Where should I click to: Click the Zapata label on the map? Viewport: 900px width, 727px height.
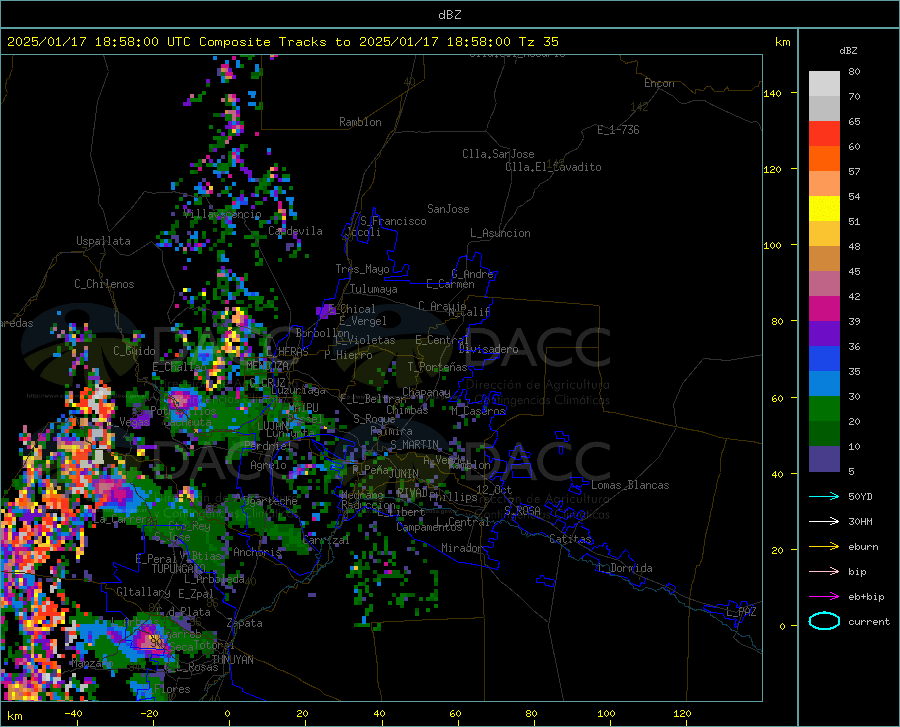[x=245, y=623]
